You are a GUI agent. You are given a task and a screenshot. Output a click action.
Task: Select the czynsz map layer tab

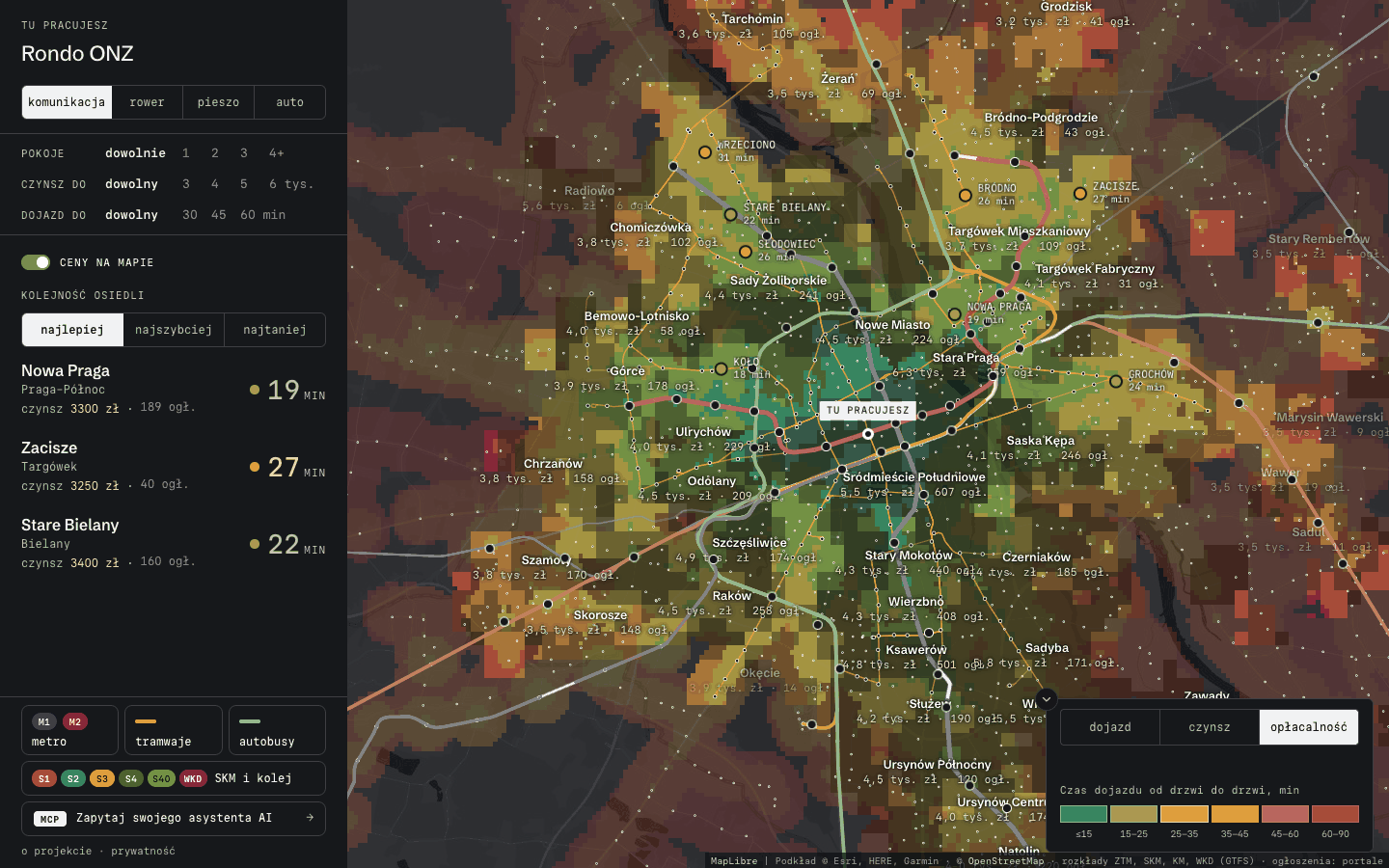click(x=1210, y=727)
